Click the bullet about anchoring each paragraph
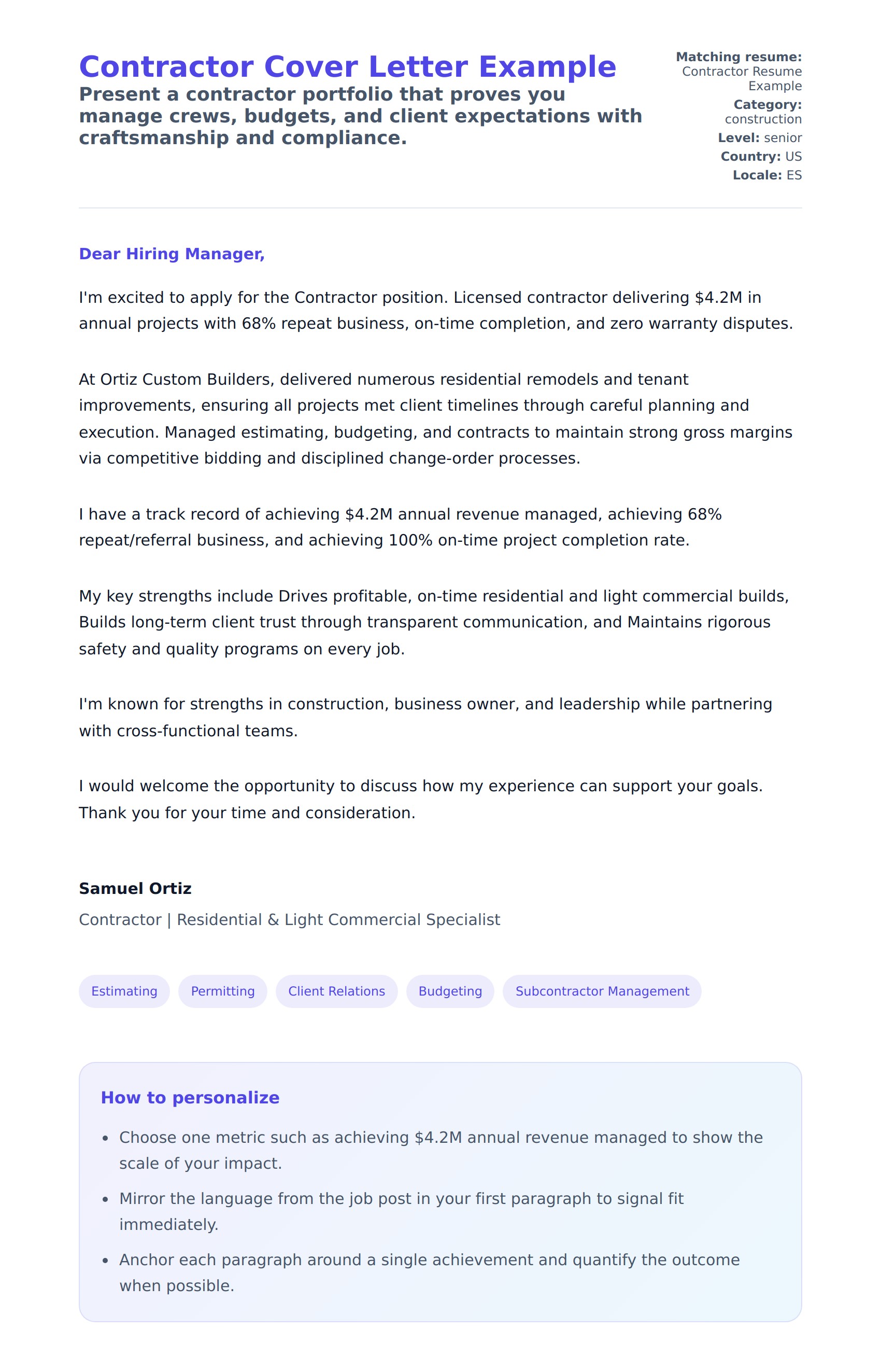The width and height of the screenshot is (881, 1372). click(429, 1272)
